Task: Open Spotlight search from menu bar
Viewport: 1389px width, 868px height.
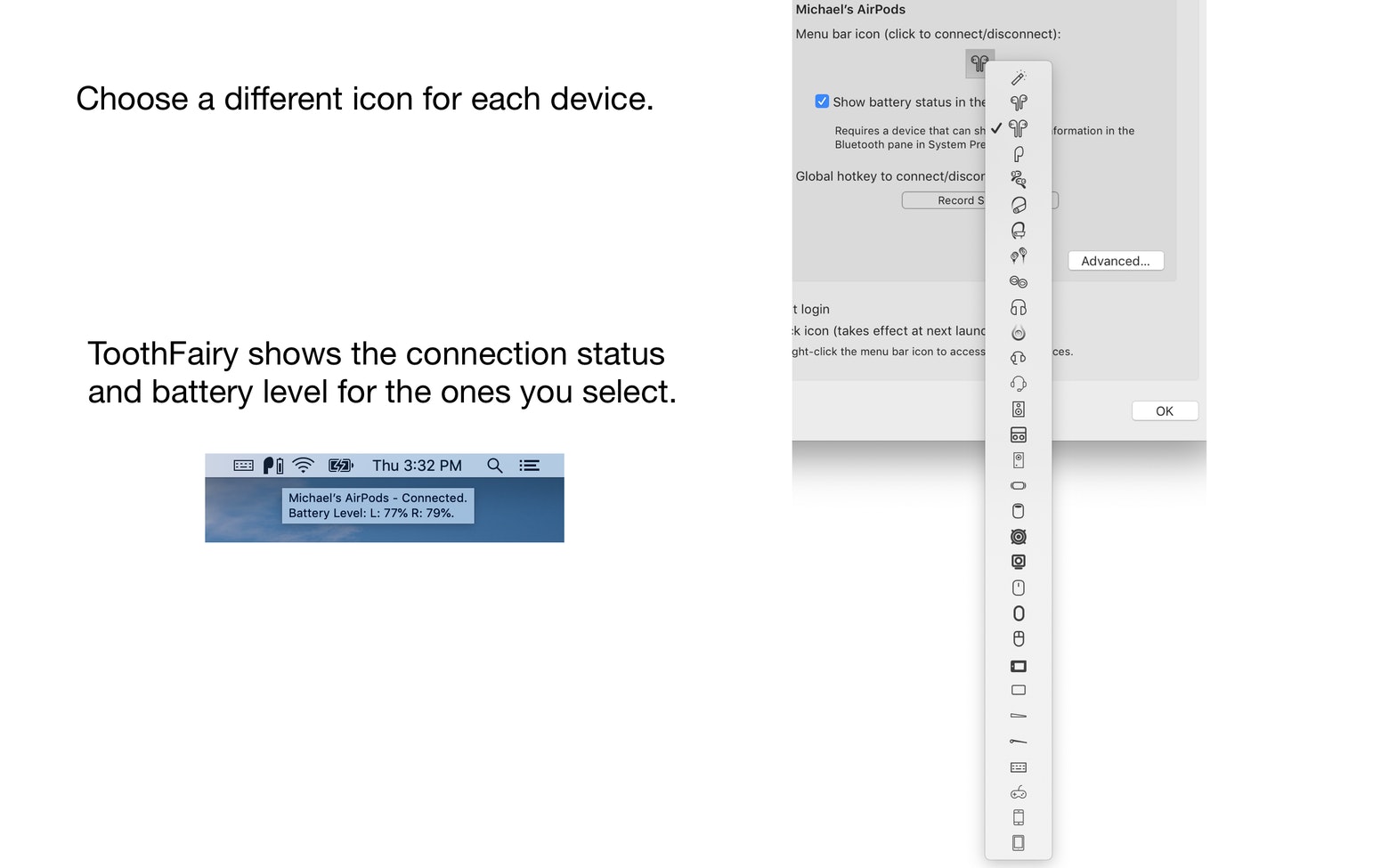Action: pos(495,465)
